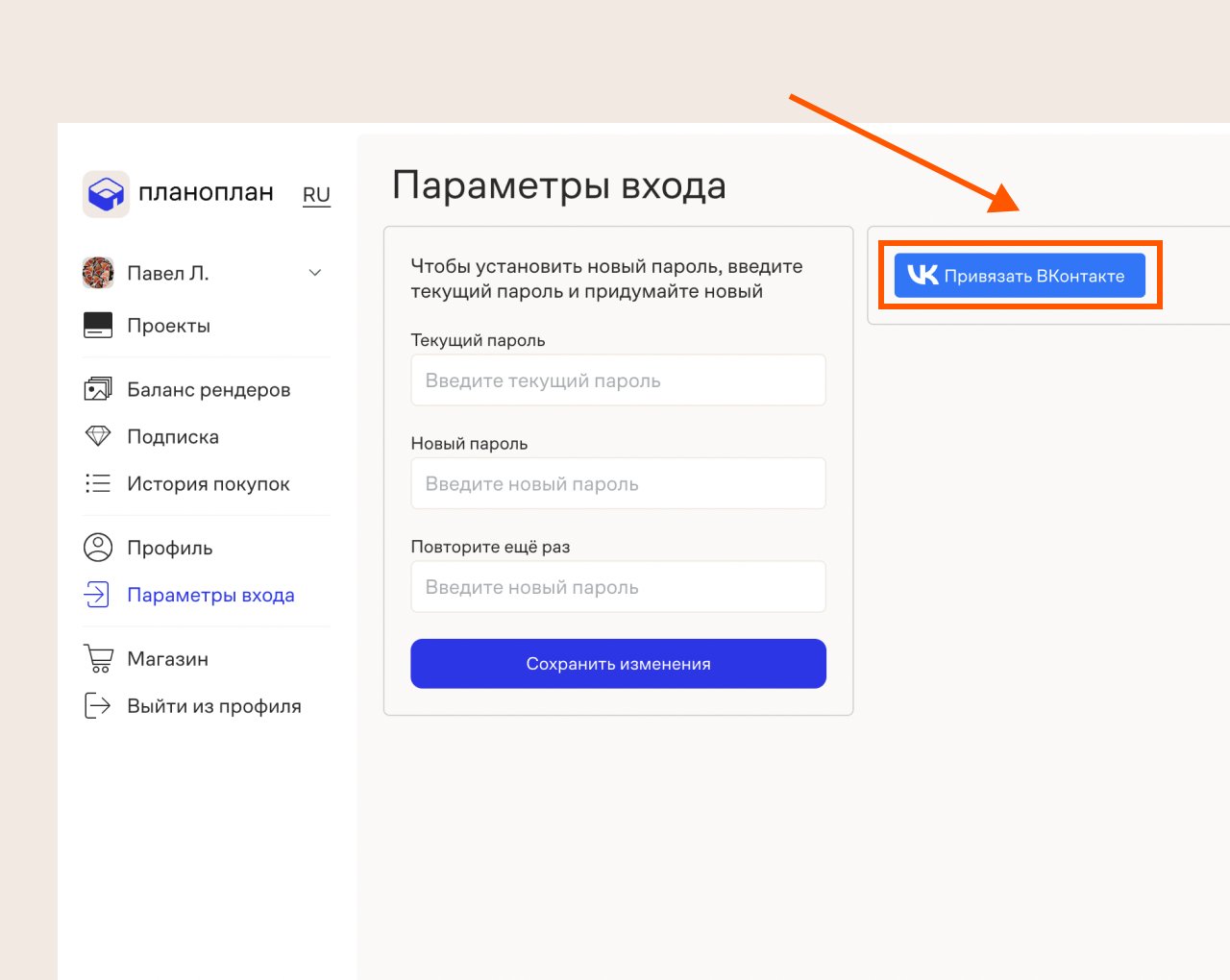Click the Магазин shopping cart icon
Viewport: 1230px width, 980px height.
(x=98, y=659)
